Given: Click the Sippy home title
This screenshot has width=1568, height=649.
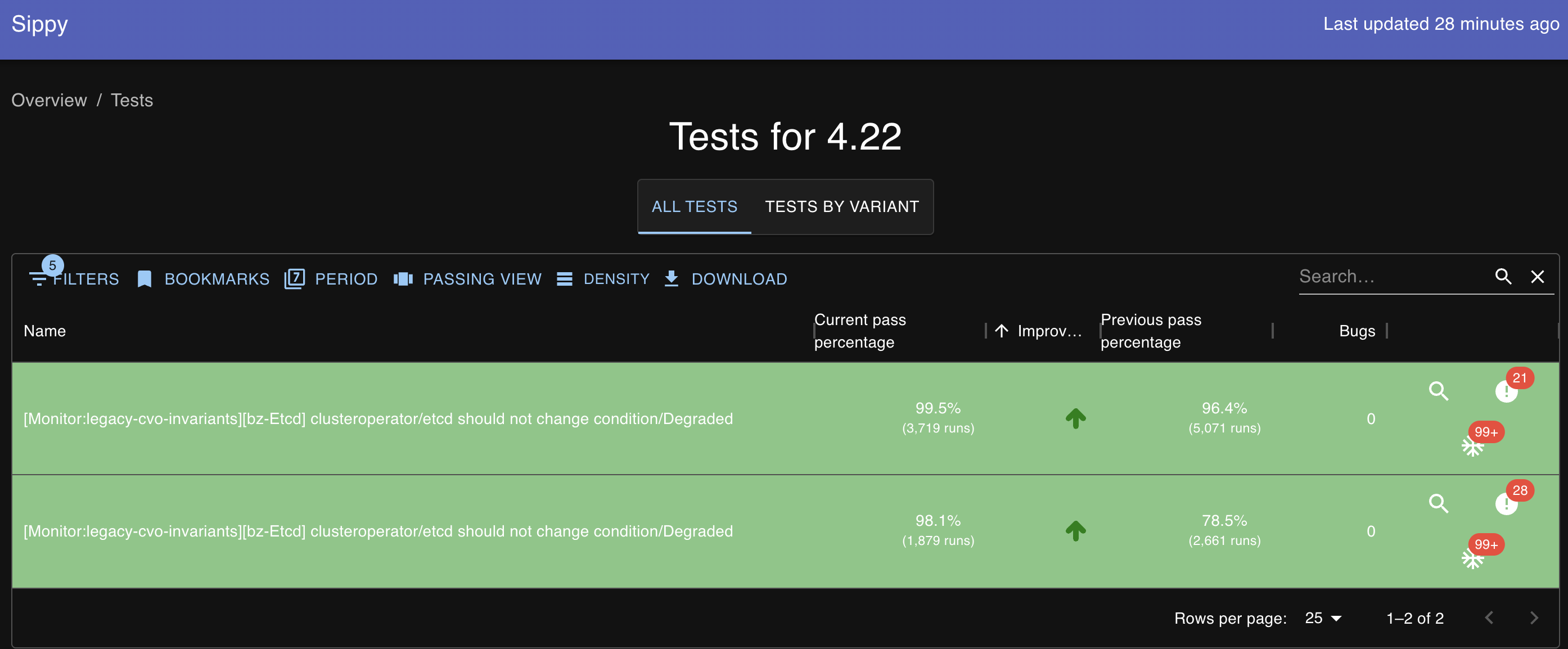Looking at the screenshot, I should pyautogui.click(x=39, y=24).
